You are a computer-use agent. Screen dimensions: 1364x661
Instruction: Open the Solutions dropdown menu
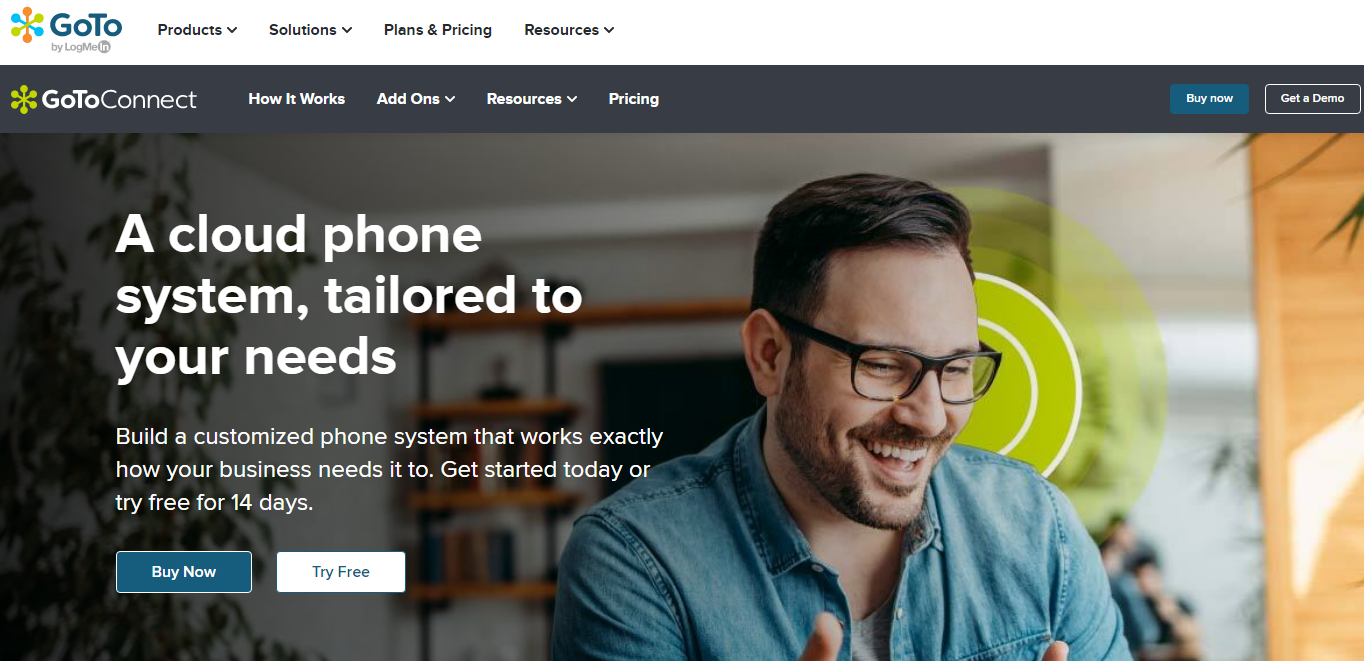(310, 30)
